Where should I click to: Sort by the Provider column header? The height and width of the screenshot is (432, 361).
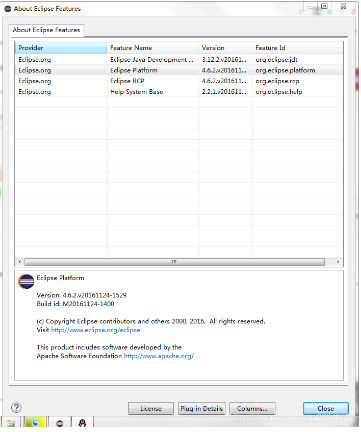[61, 48]
